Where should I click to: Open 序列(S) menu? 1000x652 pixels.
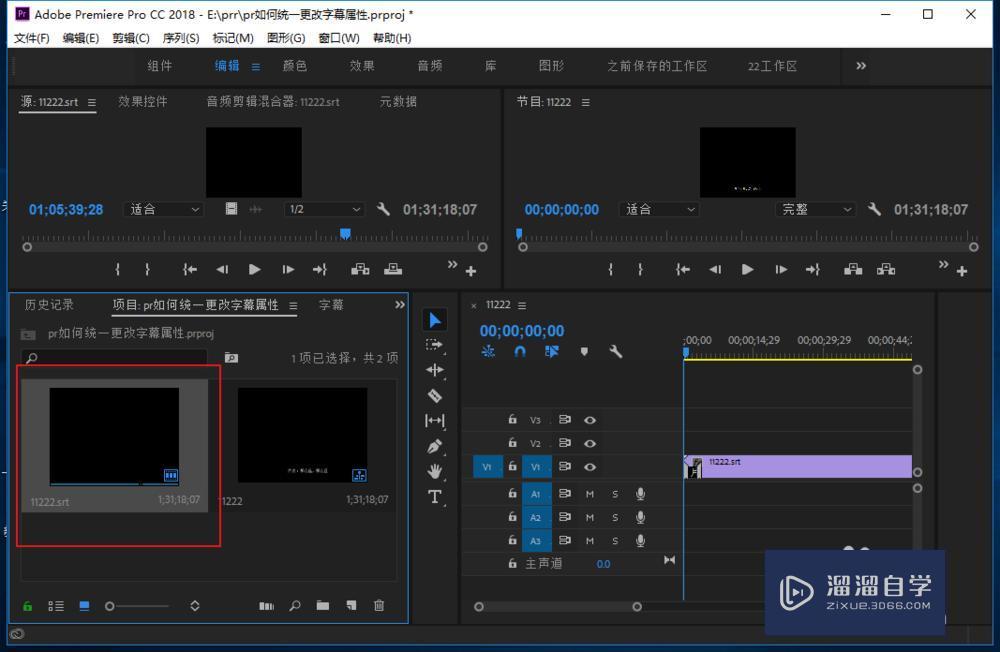click(180, 38)
